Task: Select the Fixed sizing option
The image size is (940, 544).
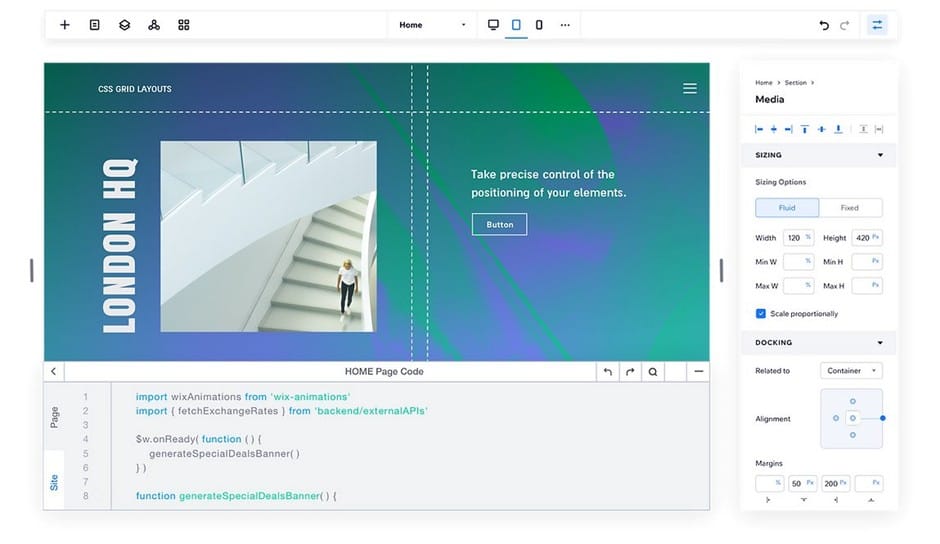Action: coord(850,208)
